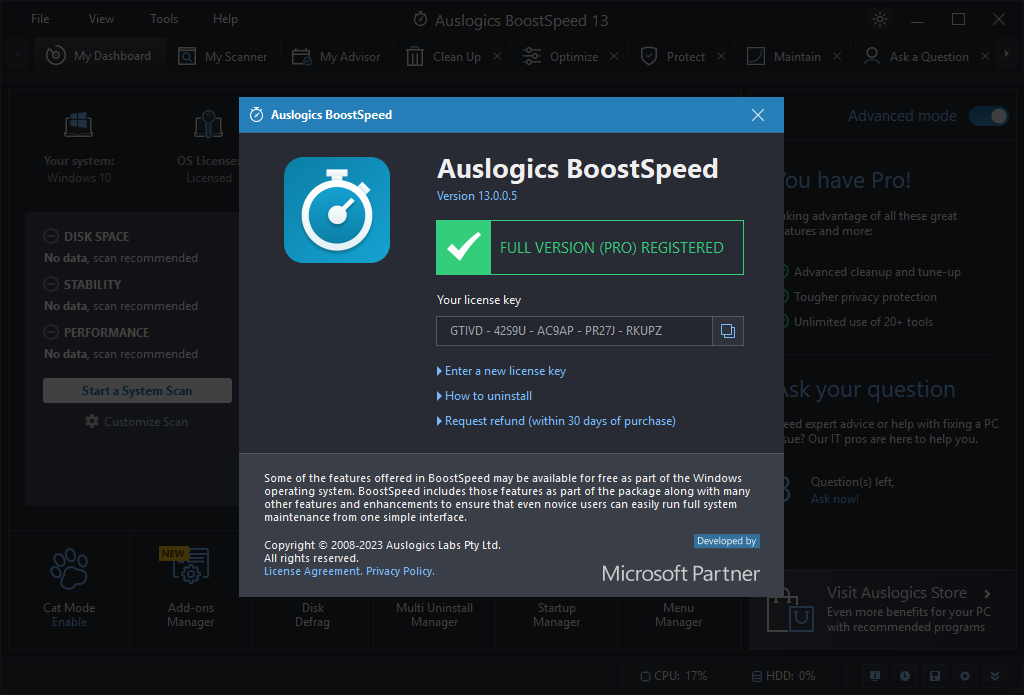Image resolution: width=1024 pixels, height=695 pixels.
Task: Open the License Agreement link
Action: [x=312, y=572]
